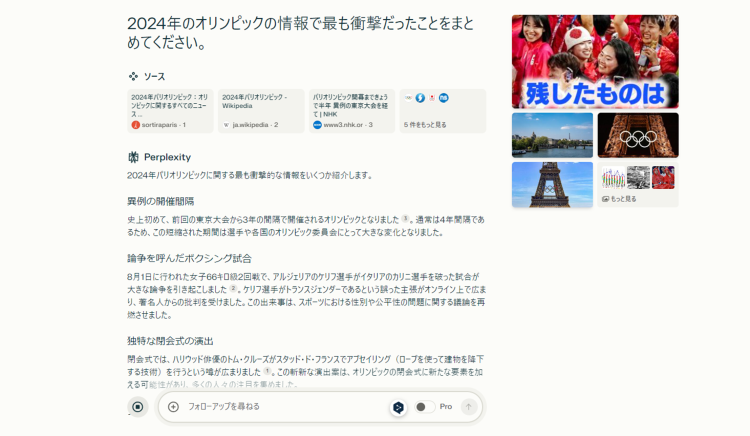The image size is (750, 436).
Task: Click the blue lightning favicon in more sources
Action: coord(420,98)
